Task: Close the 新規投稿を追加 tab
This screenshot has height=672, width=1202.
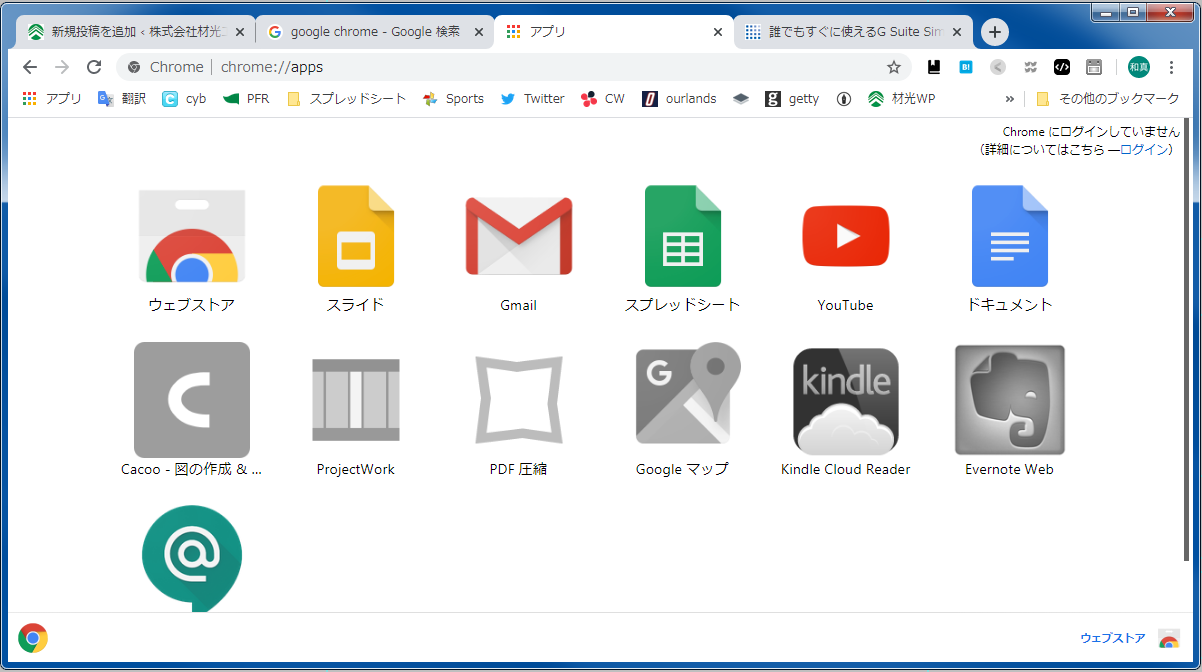Action: point(238,32)
